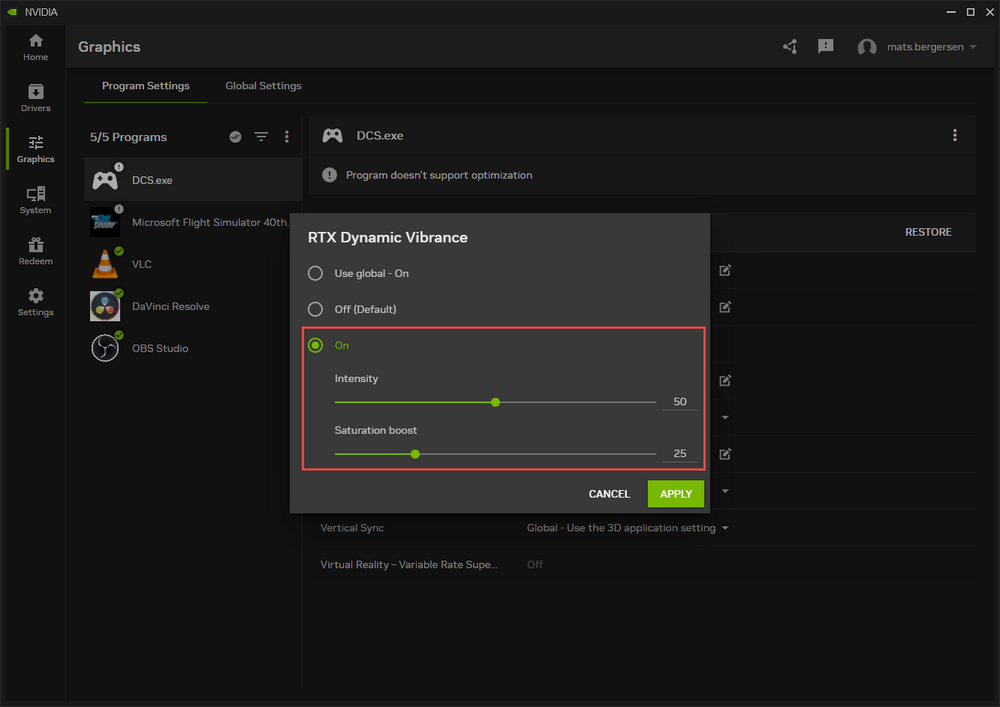Open filter icon in programs list
1000x707 pixels.
[261, 137]
